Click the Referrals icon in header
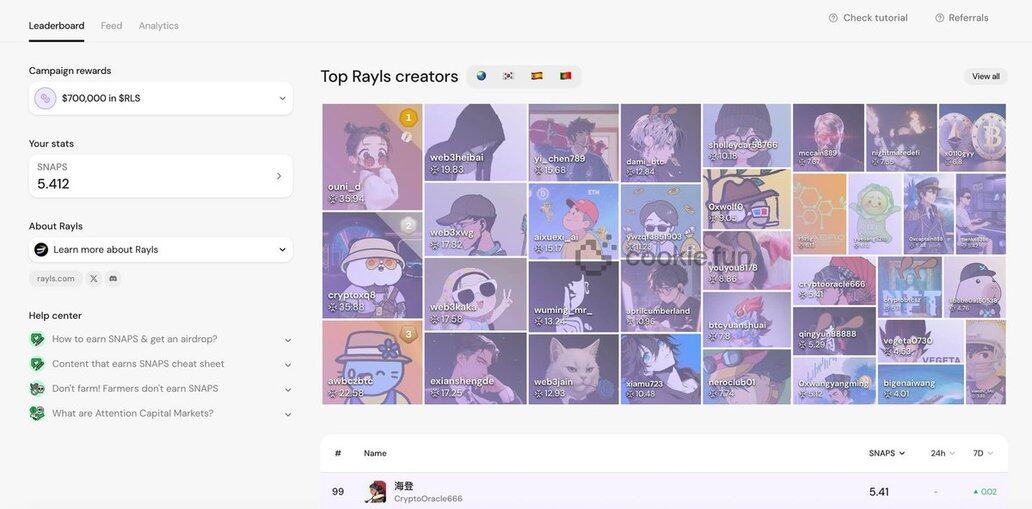Screen dimensions: 1032x509 939,18
